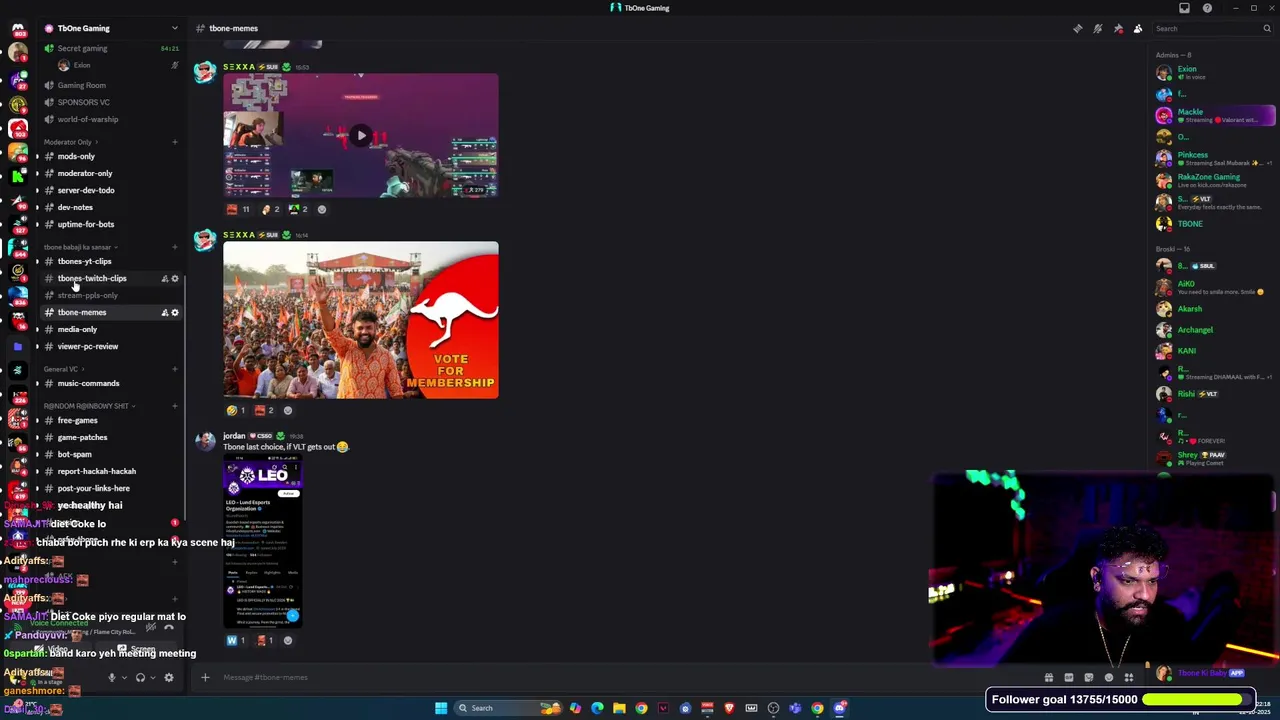Viewport: 1280px width, 720px height.
Task: Add a channel to Moderator Only category
Action: coord(174,142)
